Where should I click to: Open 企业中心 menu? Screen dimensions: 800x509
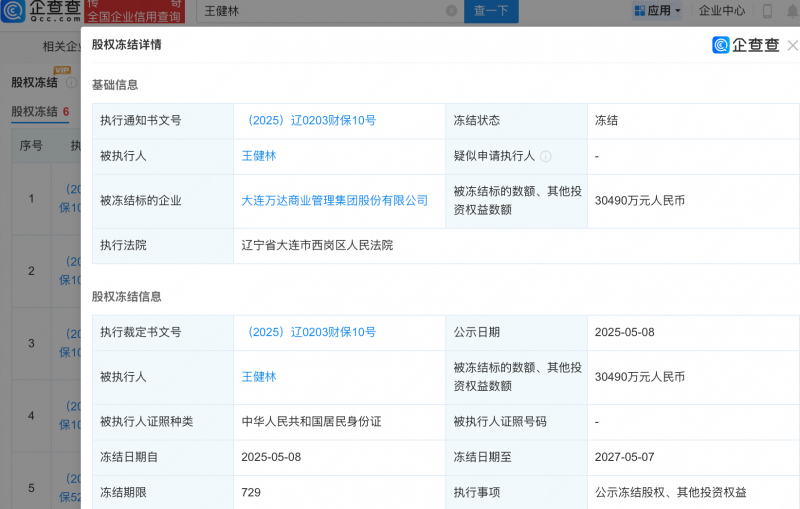pos(722,11)
